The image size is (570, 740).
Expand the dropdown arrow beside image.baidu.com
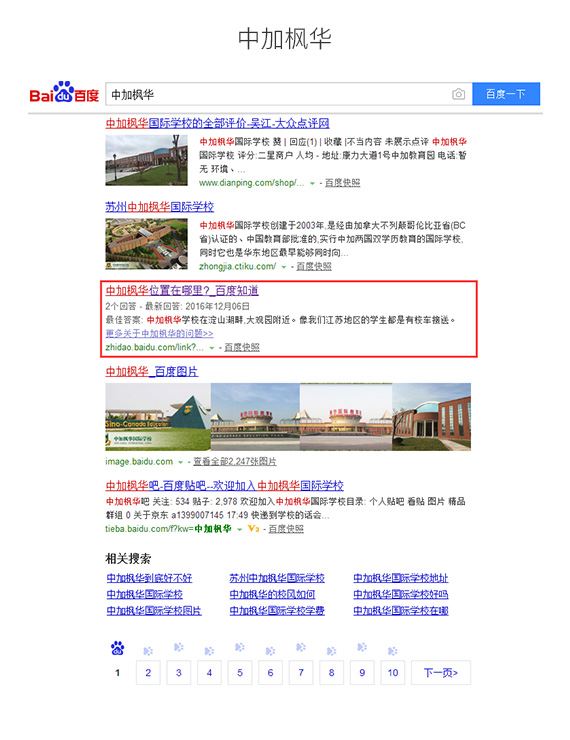pos(180,462)
